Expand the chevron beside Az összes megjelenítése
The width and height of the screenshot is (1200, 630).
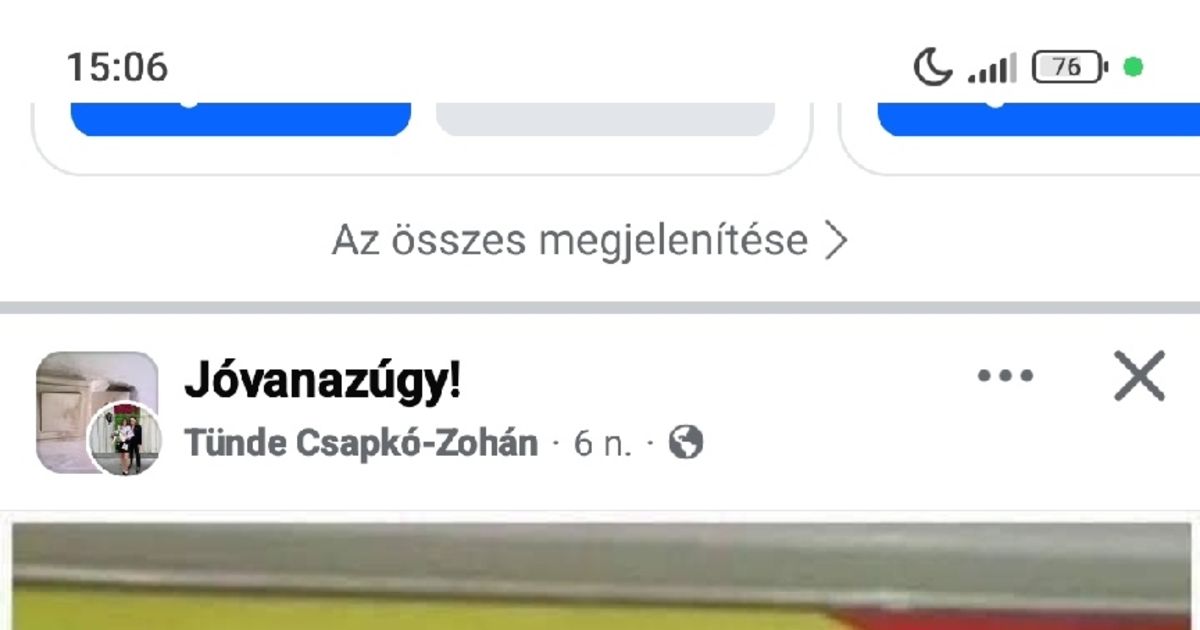pyautogui.click(x=835, y=240)
